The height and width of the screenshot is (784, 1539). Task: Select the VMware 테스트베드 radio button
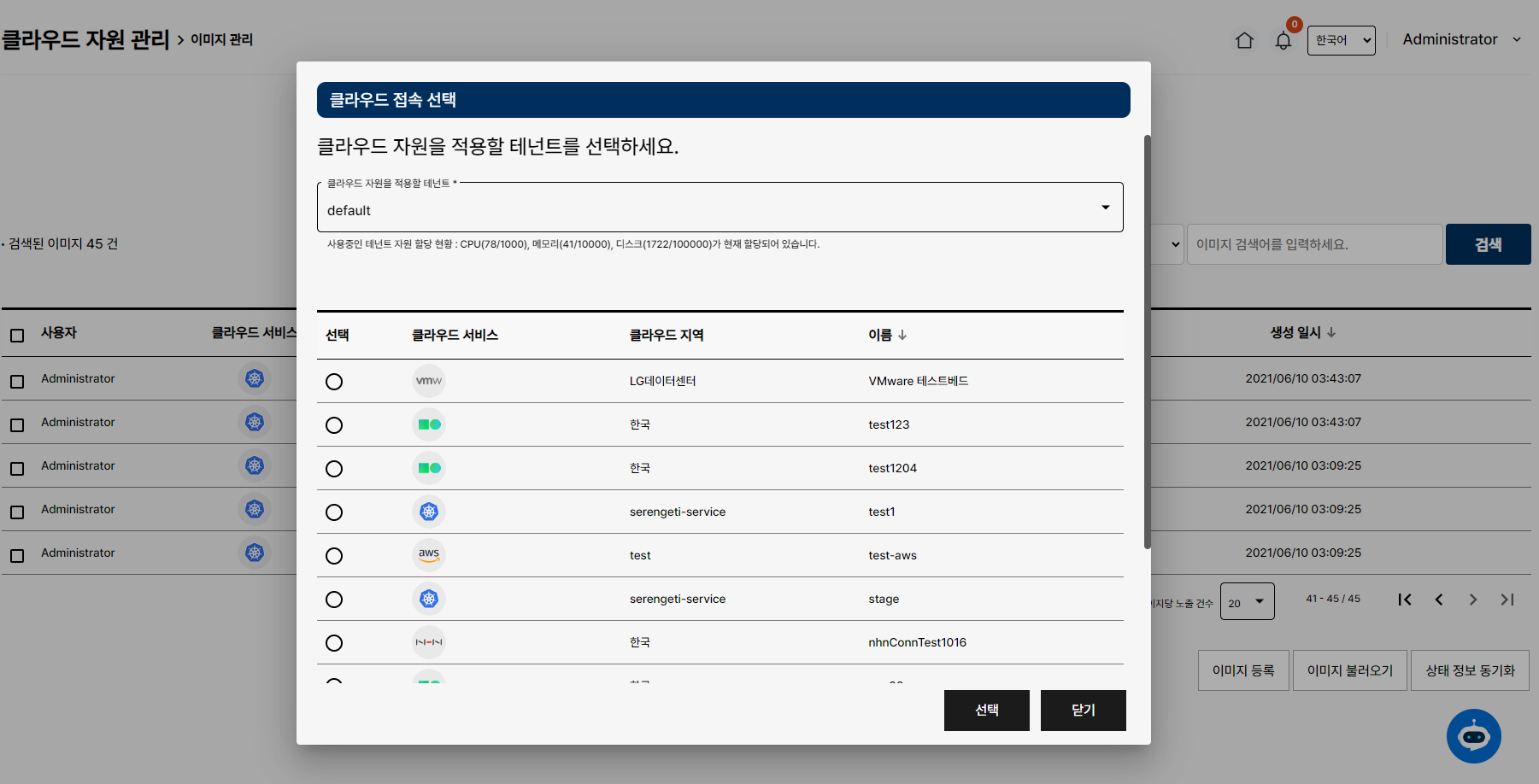click(334, 382)
